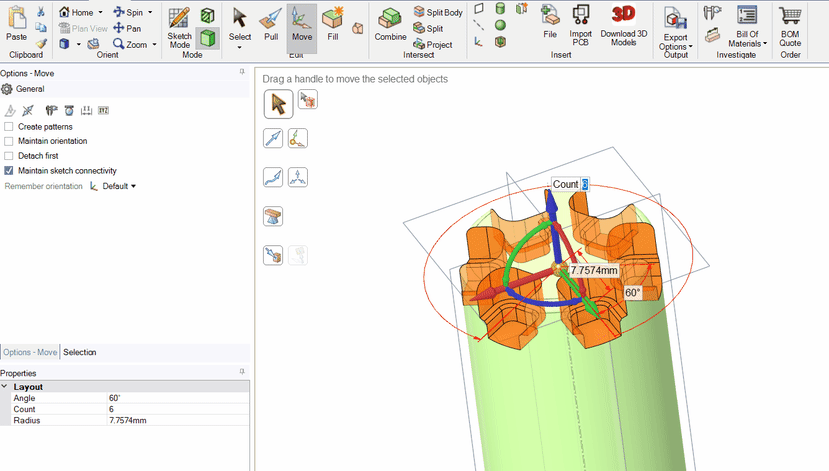Click the Paste clipboard button
Screen dimensions: 829x471
coord(16,24)
